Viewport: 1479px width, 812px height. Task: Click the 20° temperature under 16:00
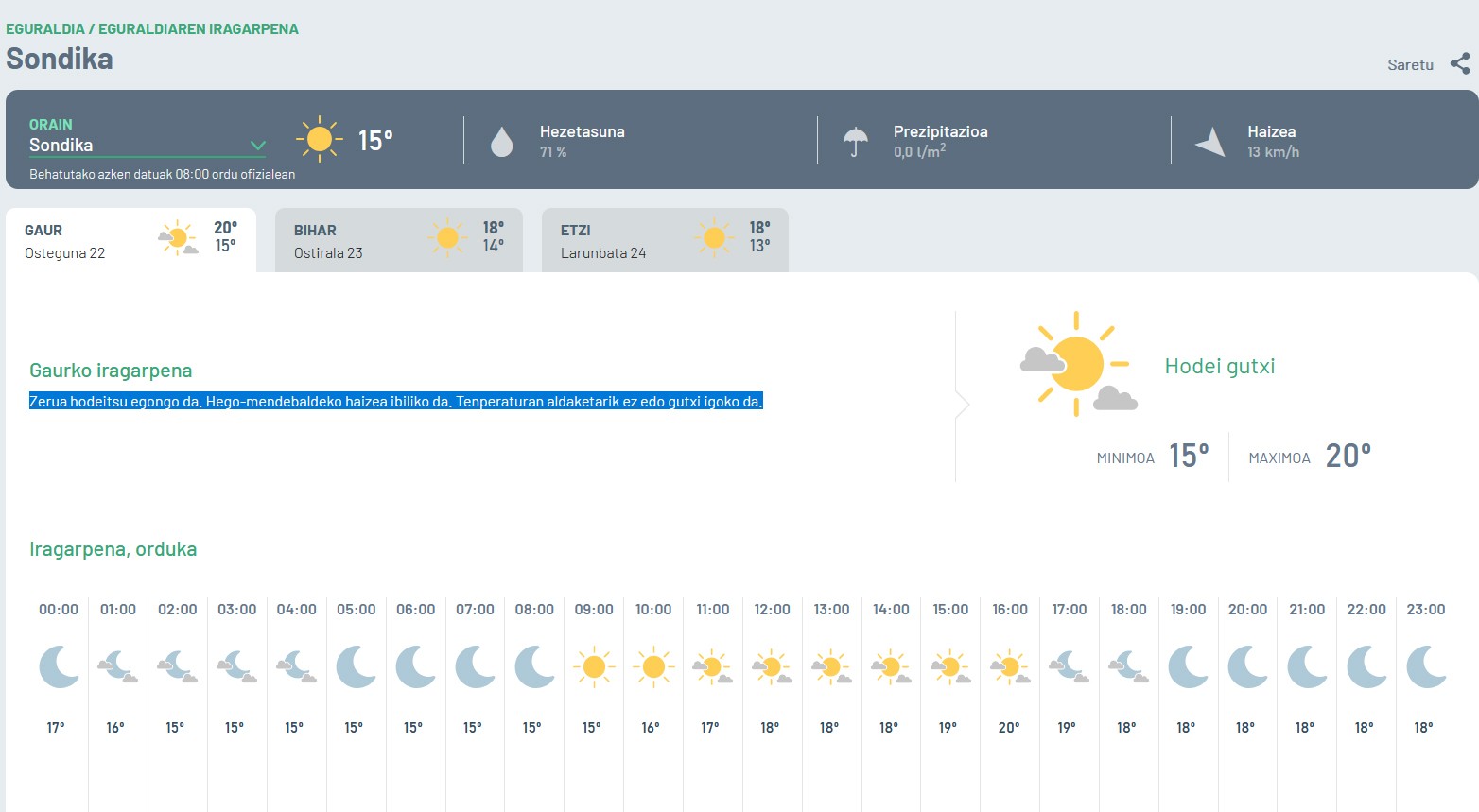click(x=1009, y=728)
